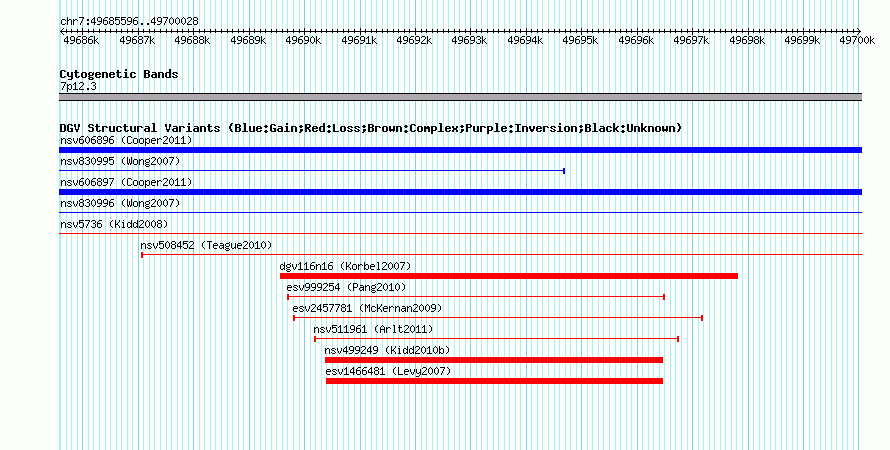890x450 pixels.
Task: Click the 49698k ruler tick label
Action: tap(747, 40)
